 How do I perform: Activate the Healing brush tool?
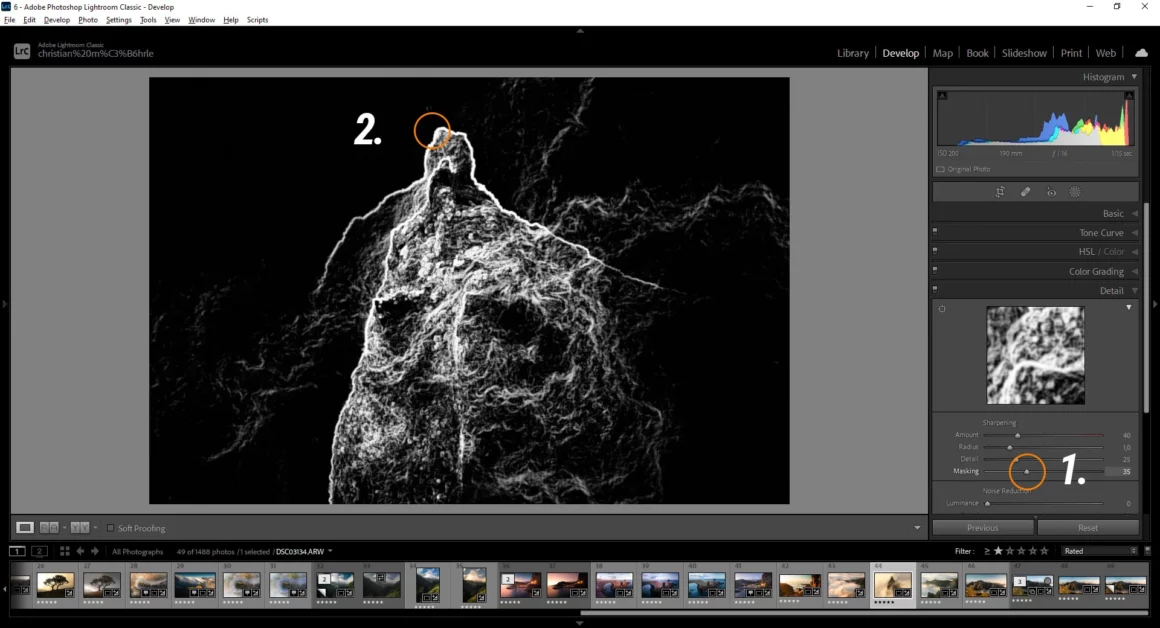pyautogui.click(x=1025, y=192)
